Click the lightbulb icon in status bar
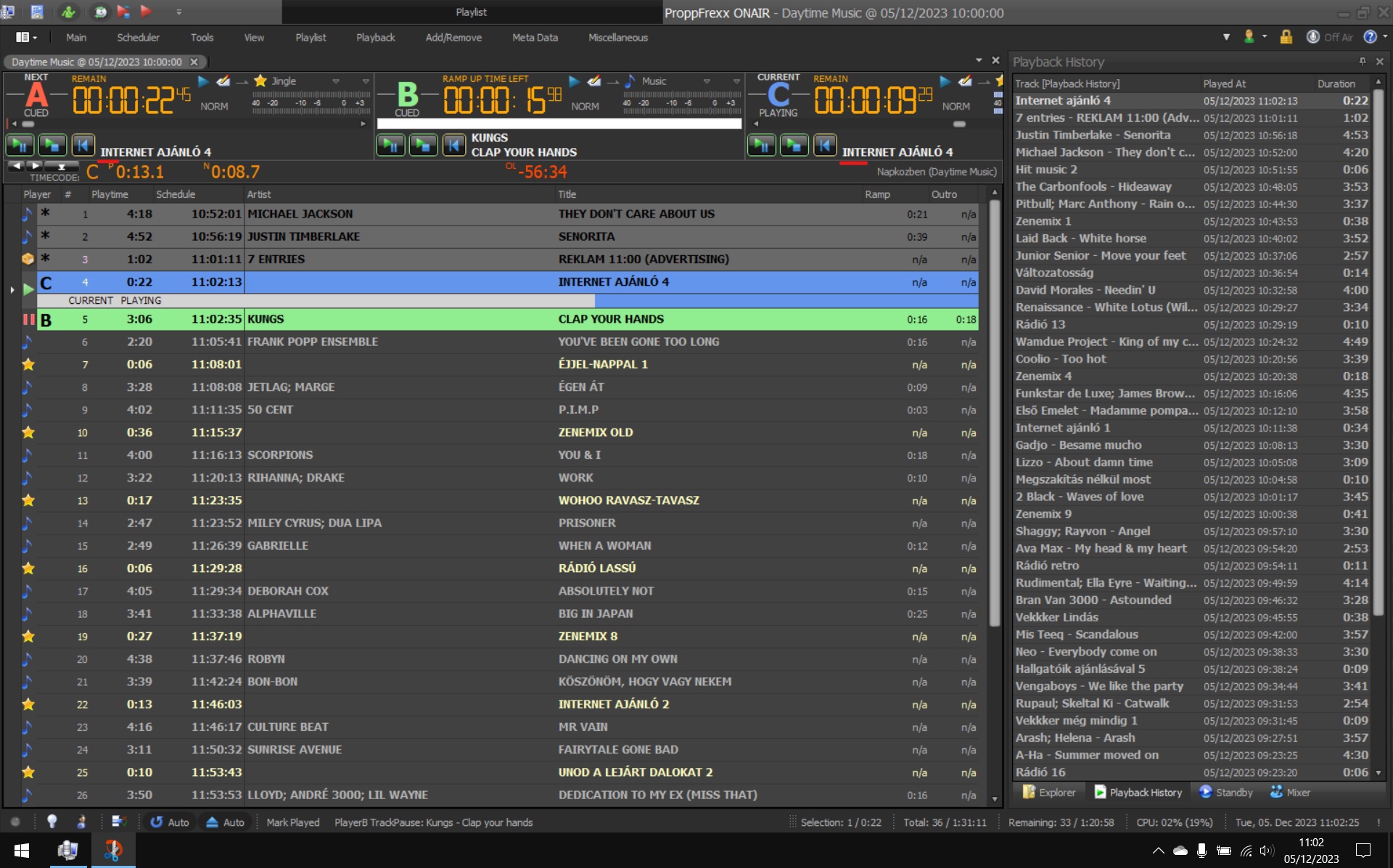The image size is (1393, 868). point(52,822)
